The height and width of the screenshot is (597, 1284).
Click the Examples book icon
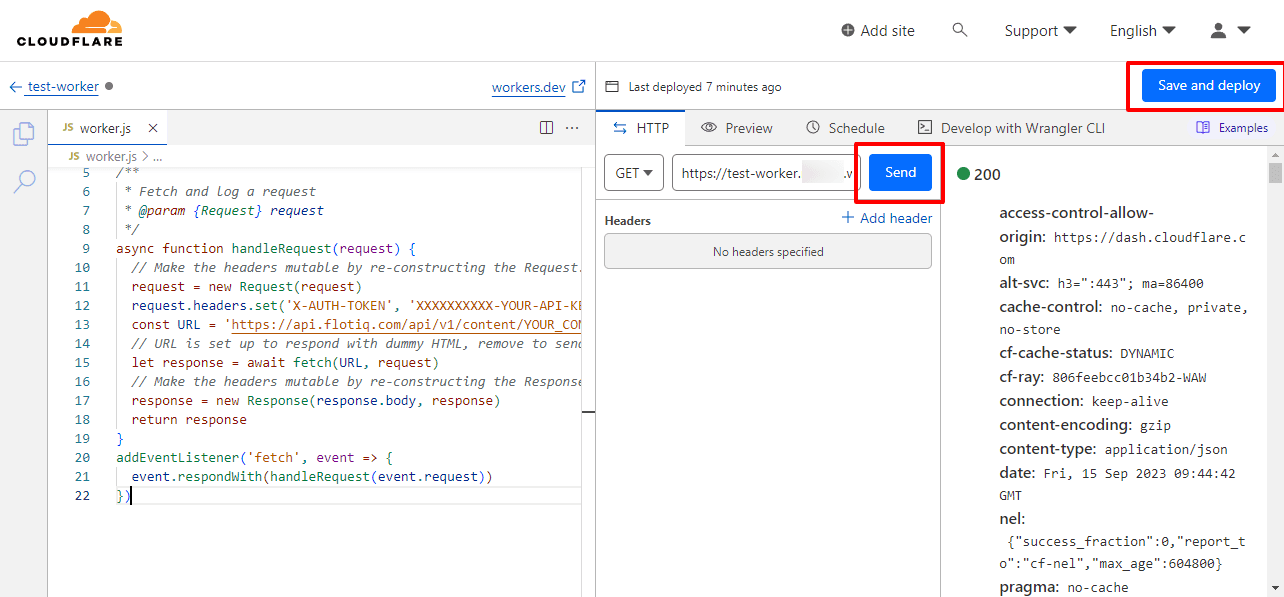coord(1203,128)
